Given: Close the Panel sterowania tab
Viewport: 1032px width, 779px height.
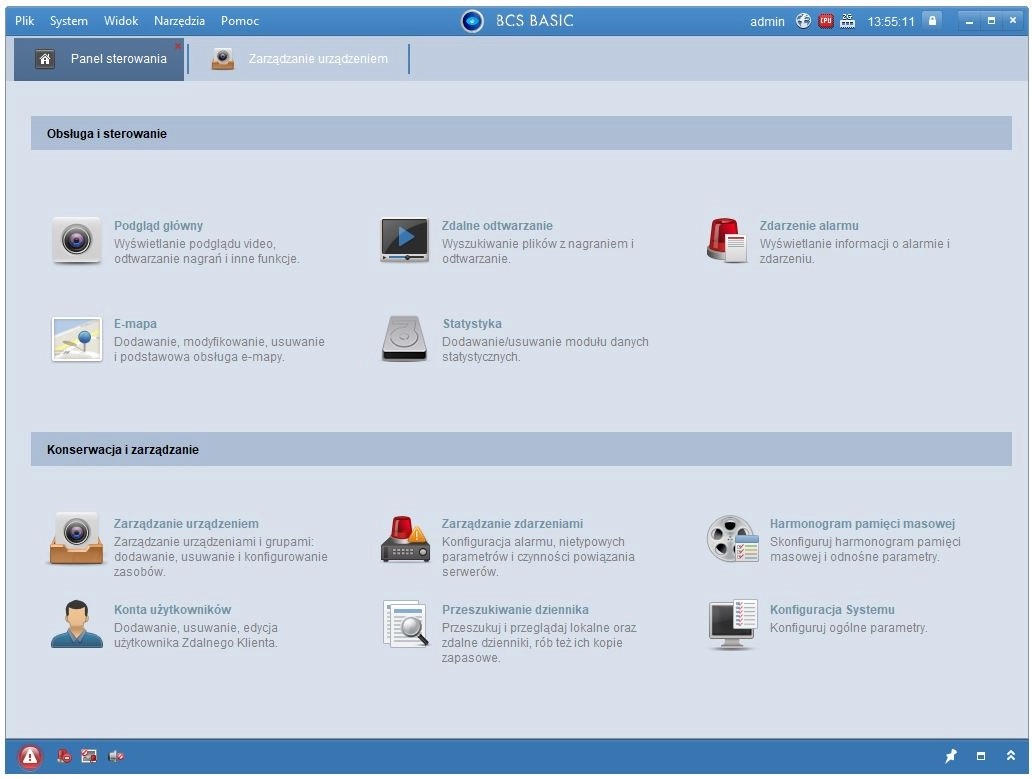Looking at the screenshot, I should 178,46.
